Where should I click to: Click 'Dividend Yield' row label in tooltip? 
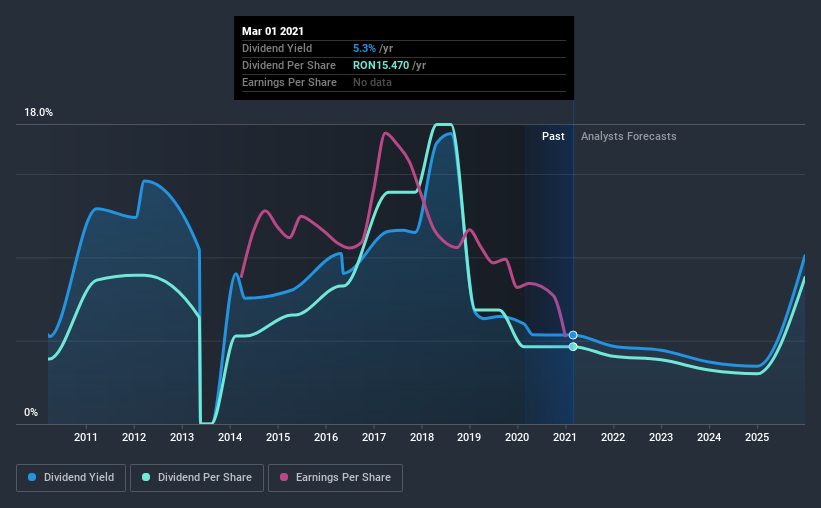point(277,48)
